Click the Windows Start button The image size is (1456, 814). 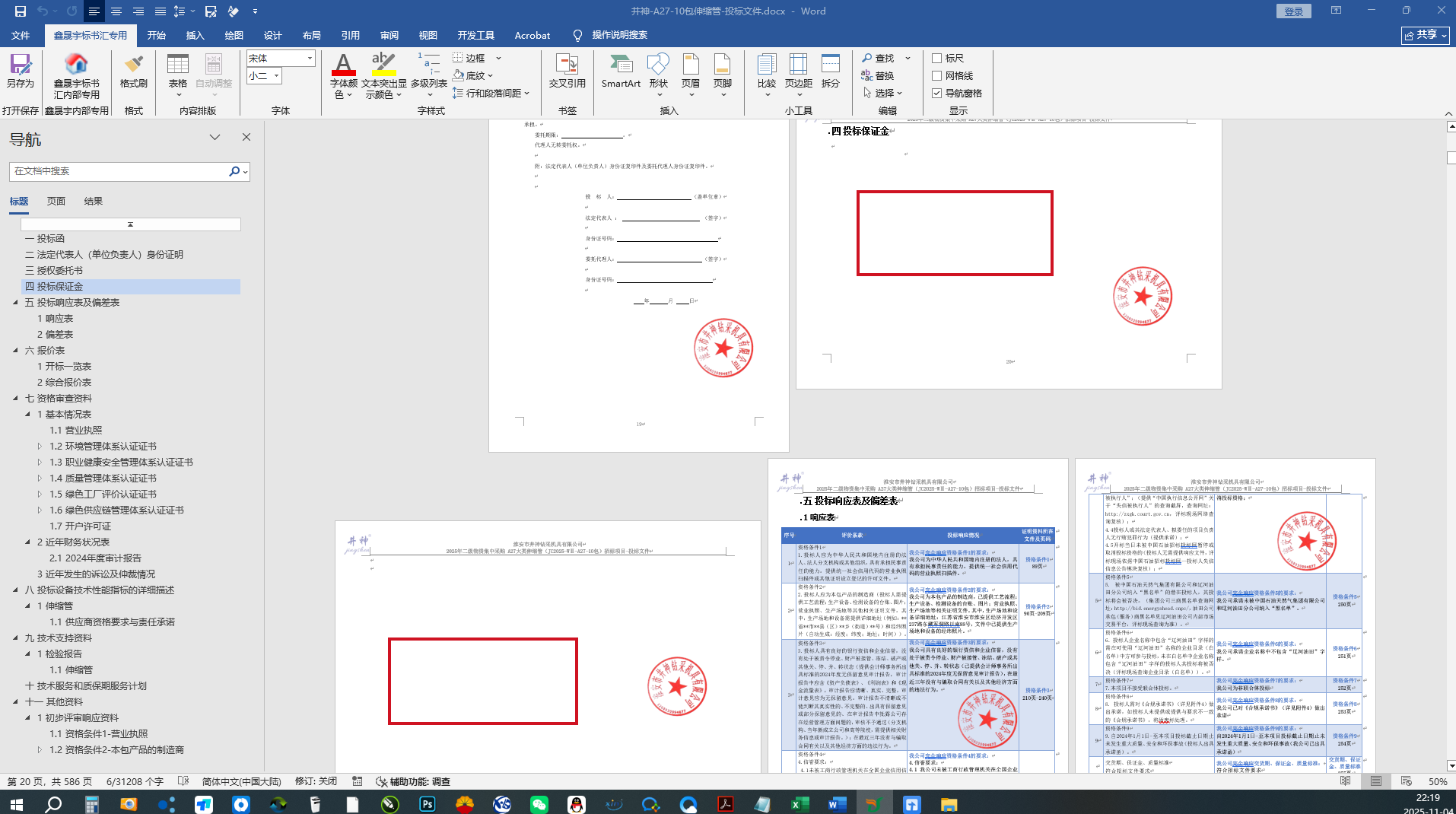click(x=16, y=803)
